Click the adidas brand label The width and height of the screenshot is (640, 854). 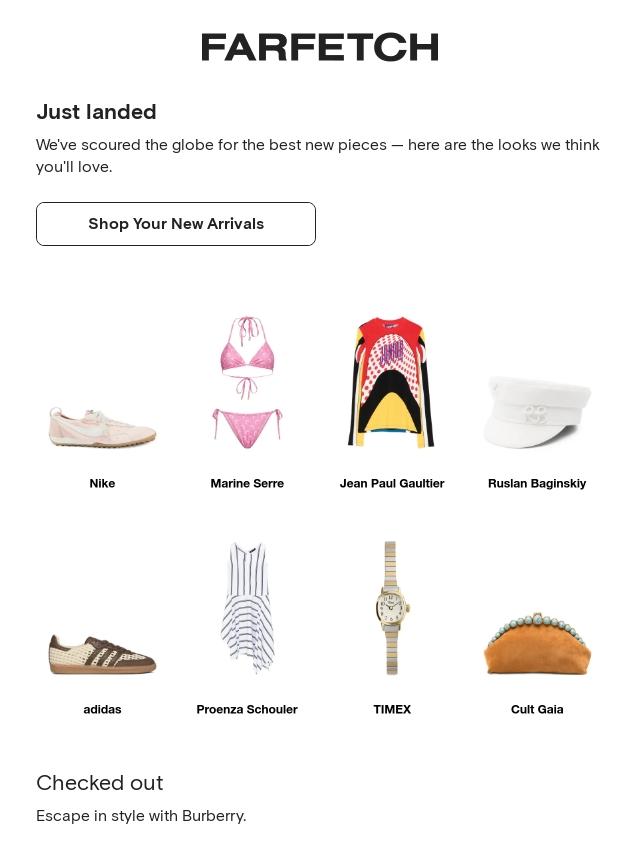[x=102, y=709]
